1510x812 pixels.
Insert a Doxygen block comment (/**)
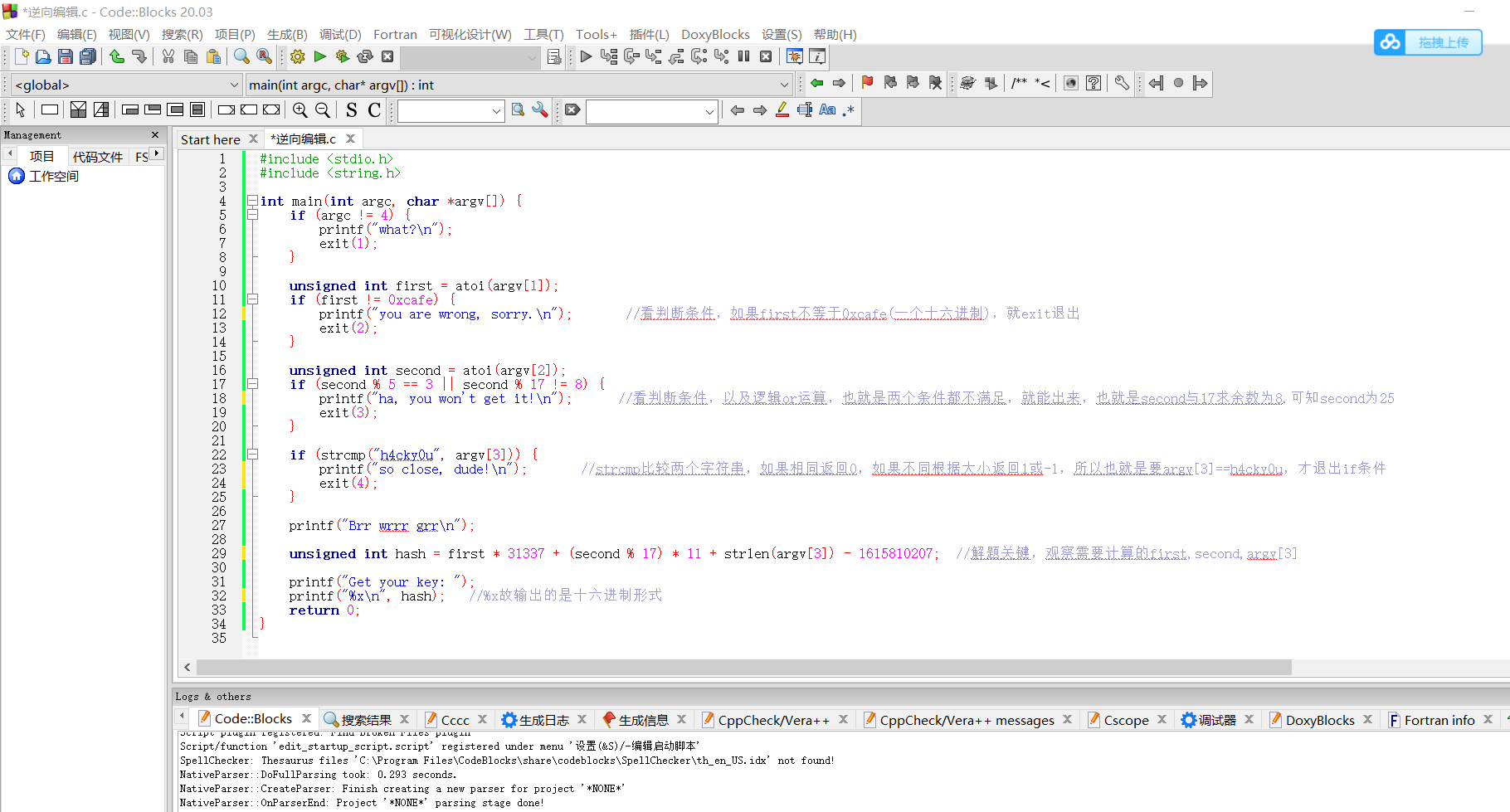pos(1019,83)
